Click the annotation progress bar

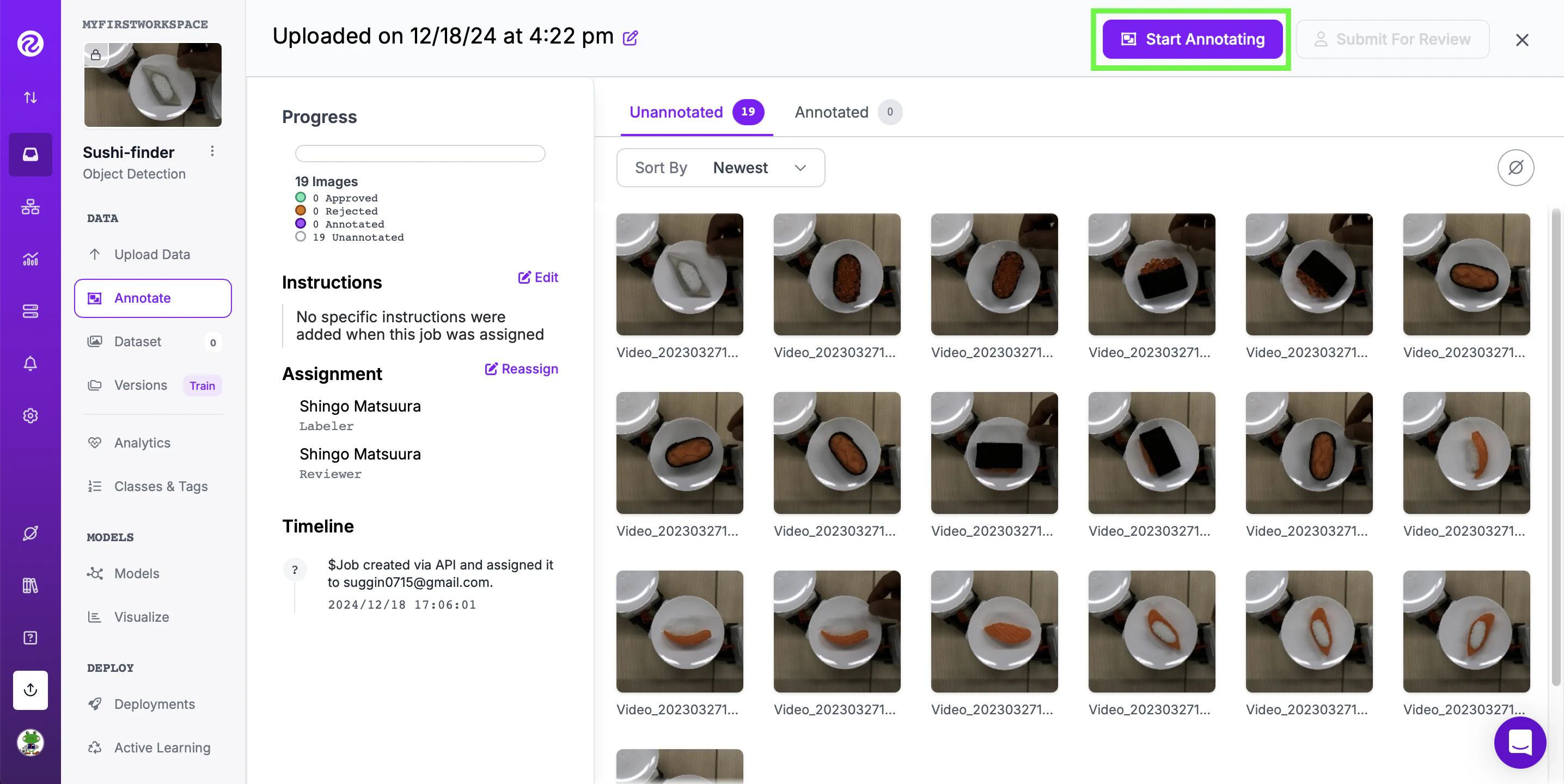coord(419,154)
